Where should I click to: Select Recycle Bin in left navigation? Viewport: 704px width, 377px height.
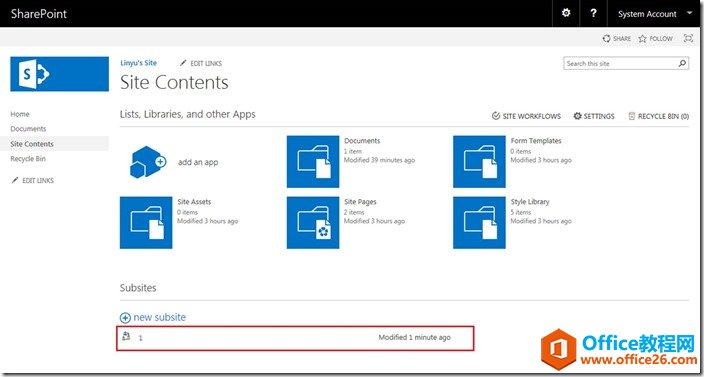point(28,158)
